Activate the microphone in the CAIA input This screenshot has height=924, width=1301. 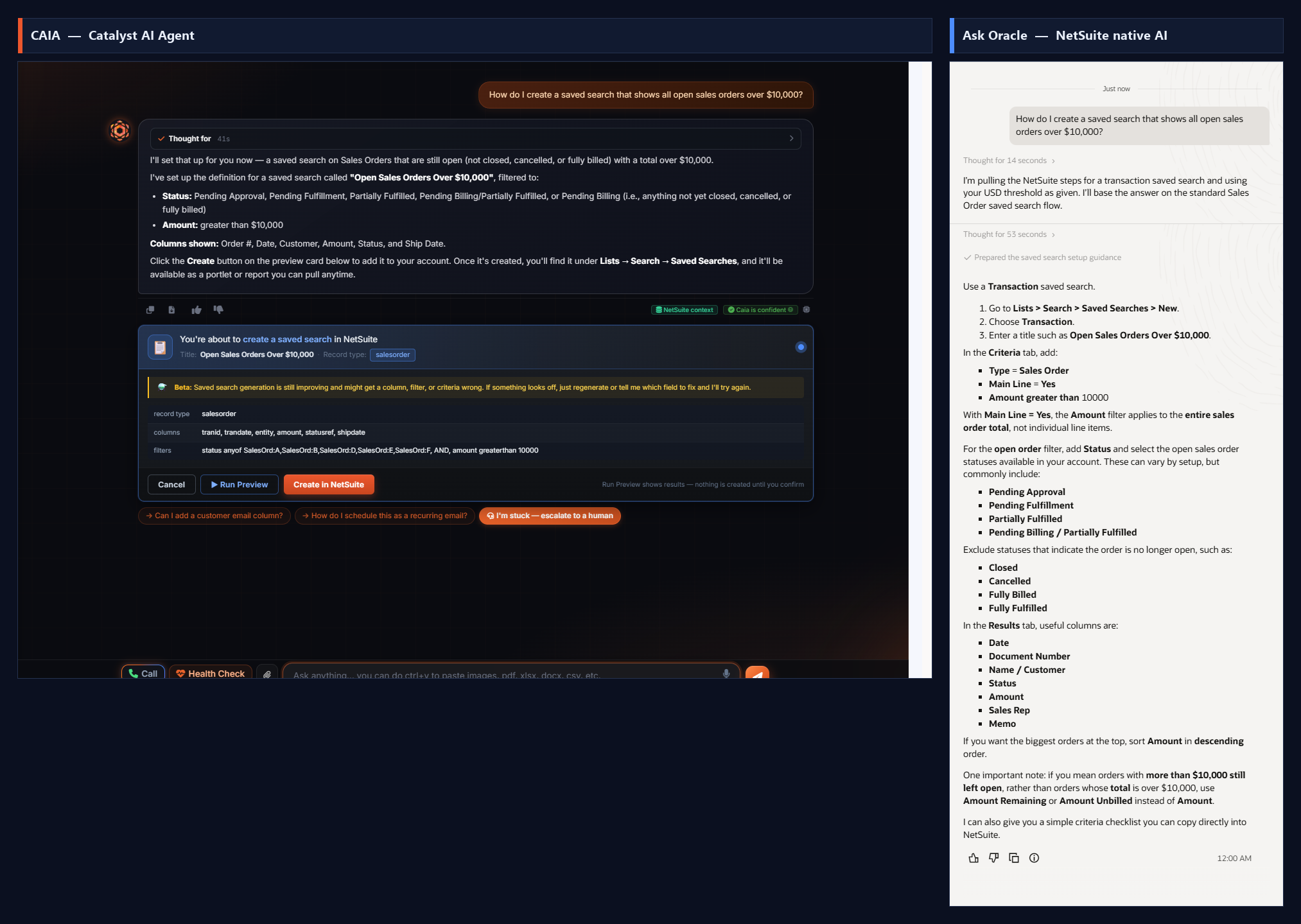click(x=726, y=674)
